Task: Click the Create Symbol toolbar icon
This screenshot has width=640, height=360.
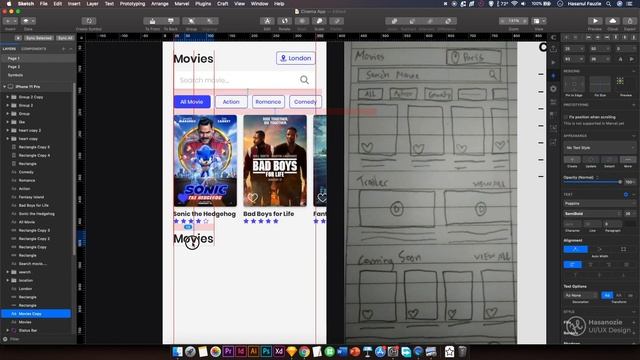Action: coord(89,21)
